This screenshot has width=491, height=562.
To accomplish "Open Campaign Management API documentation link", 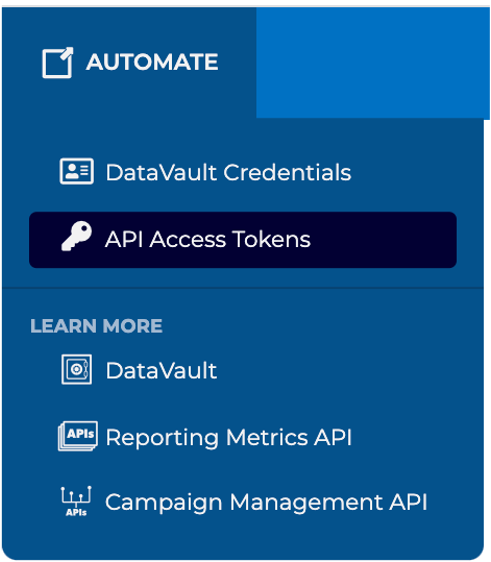I will [x=244, y=502].
